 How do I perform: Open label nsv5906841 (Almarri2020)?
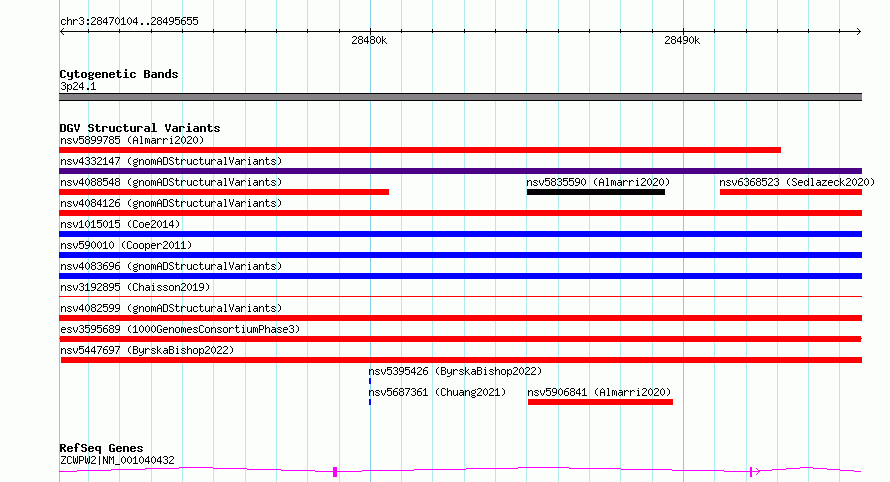599,392
